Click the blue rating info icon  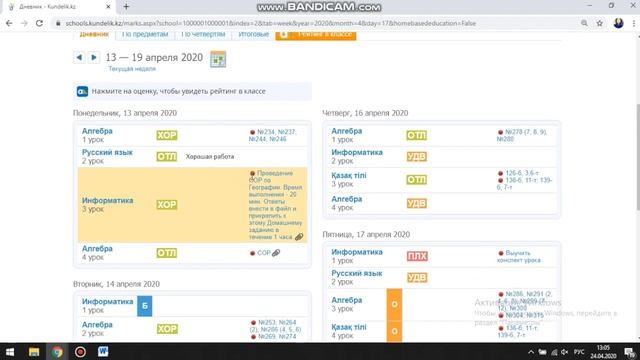[x=82, y=91]
